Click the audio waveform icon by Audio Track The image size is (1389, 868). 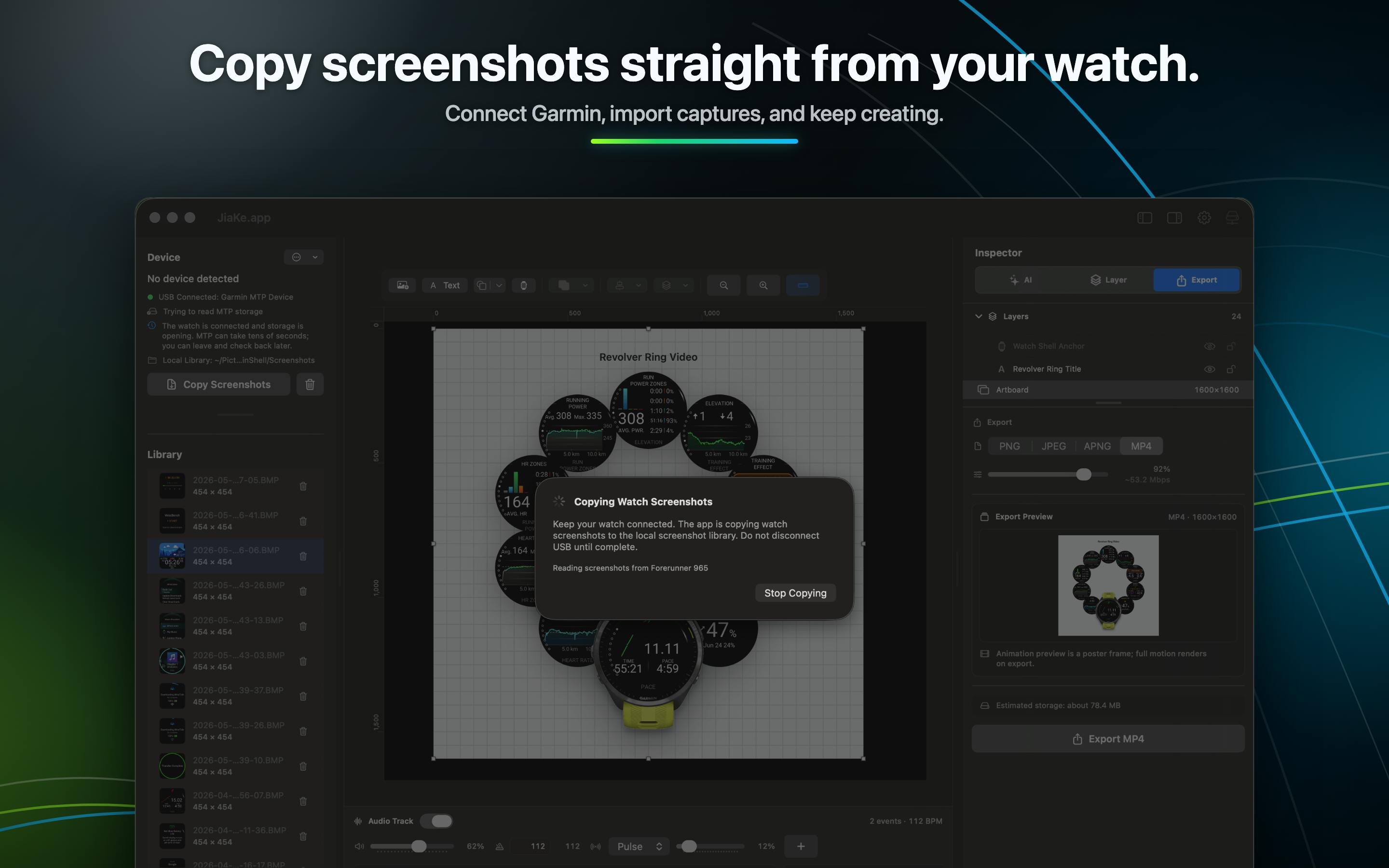(358, 821)
